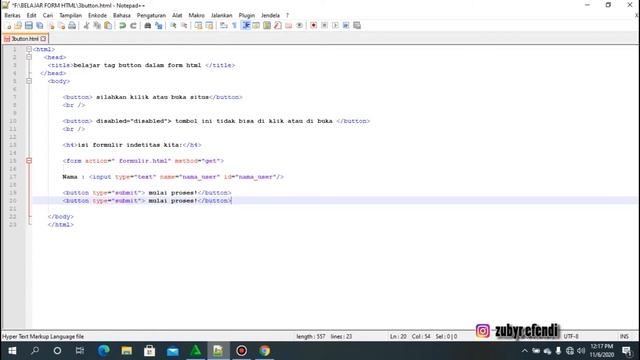The width and height of the screenshot is (640, 360).
Task: Open Google Chrome from the taskbar
Action: point(264,351)
